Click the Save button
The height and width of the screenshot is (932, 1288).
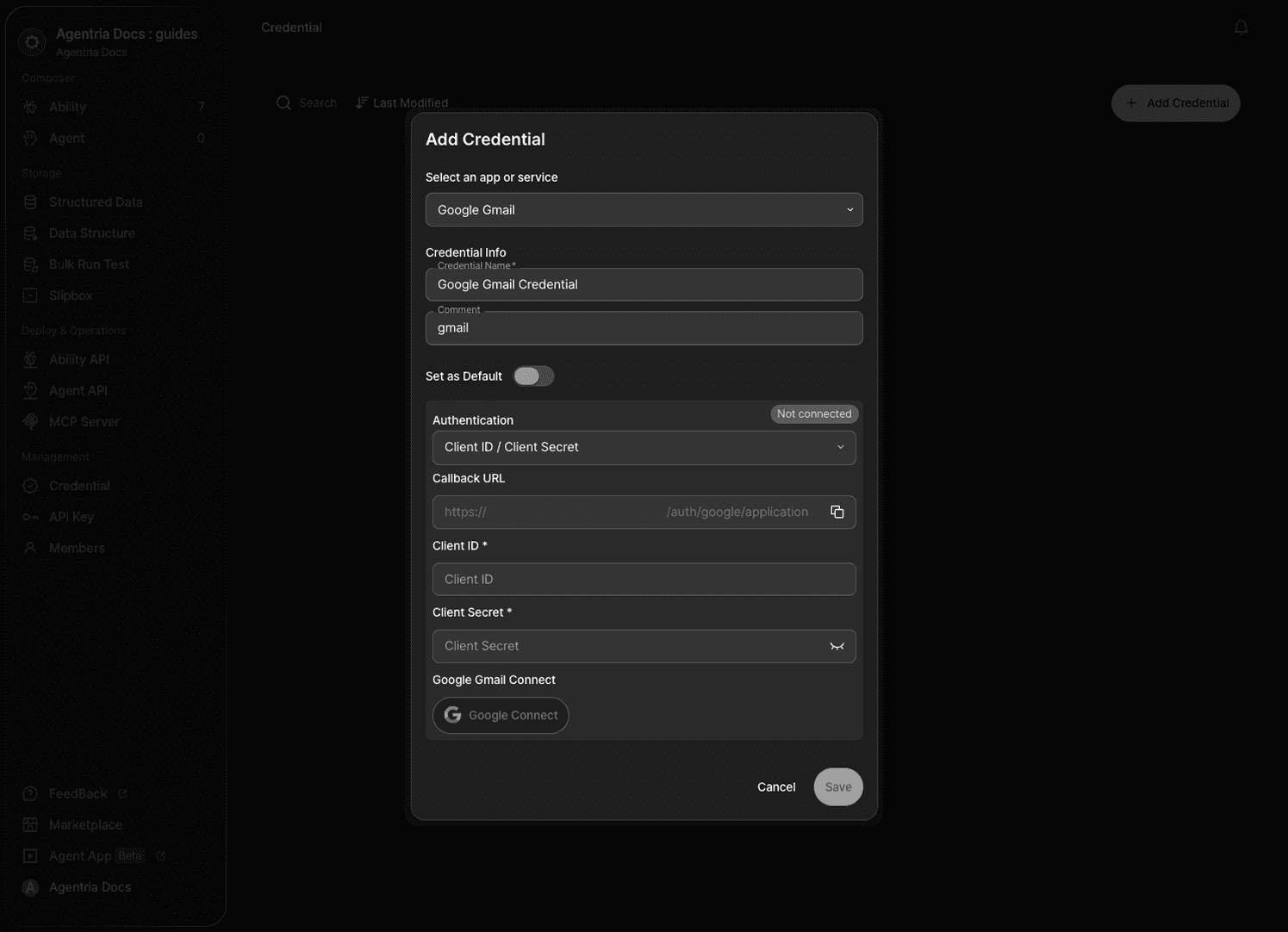838,786
